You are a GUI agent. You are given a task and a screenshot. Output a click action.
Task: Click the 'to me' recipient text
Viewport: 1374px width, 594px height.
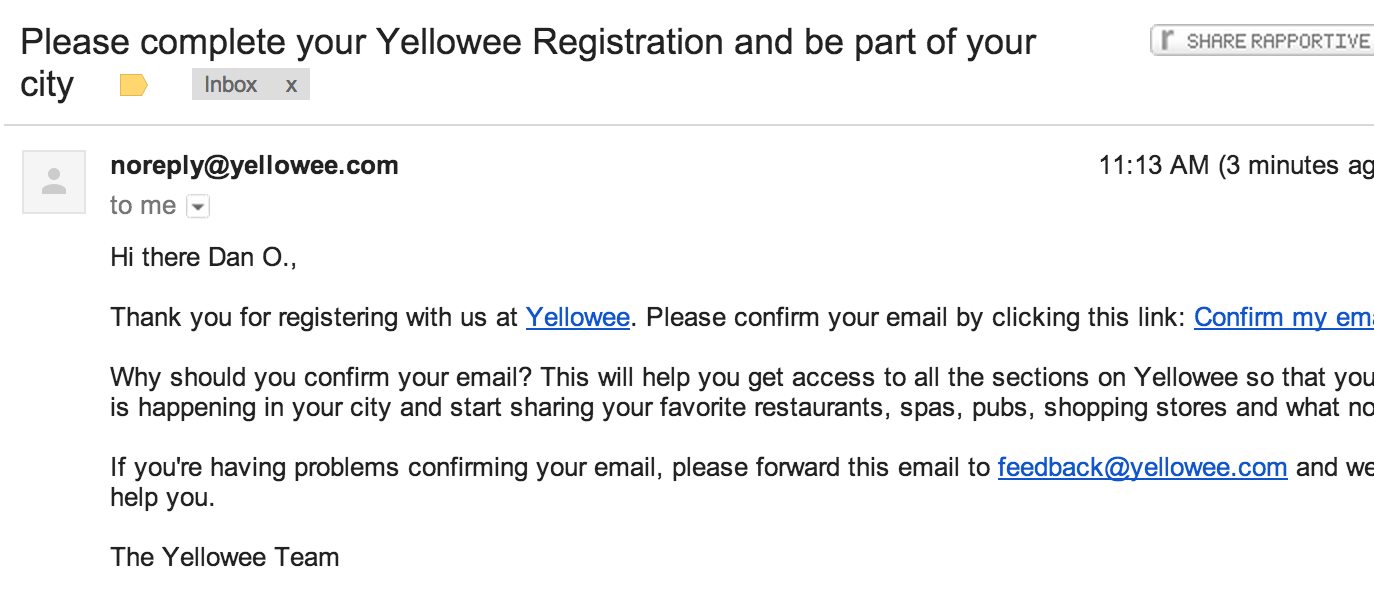(143, 206)
